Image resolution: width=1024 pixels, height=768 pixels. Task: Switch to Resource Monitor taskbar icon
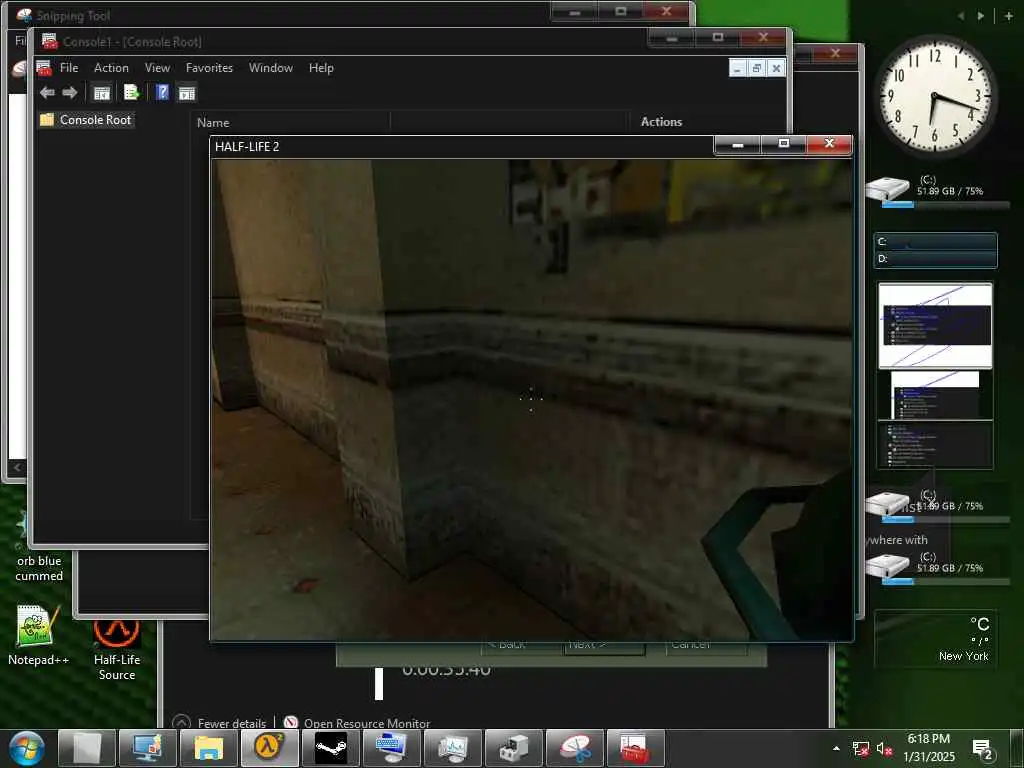pyautogui.click(x=453, y=748)
